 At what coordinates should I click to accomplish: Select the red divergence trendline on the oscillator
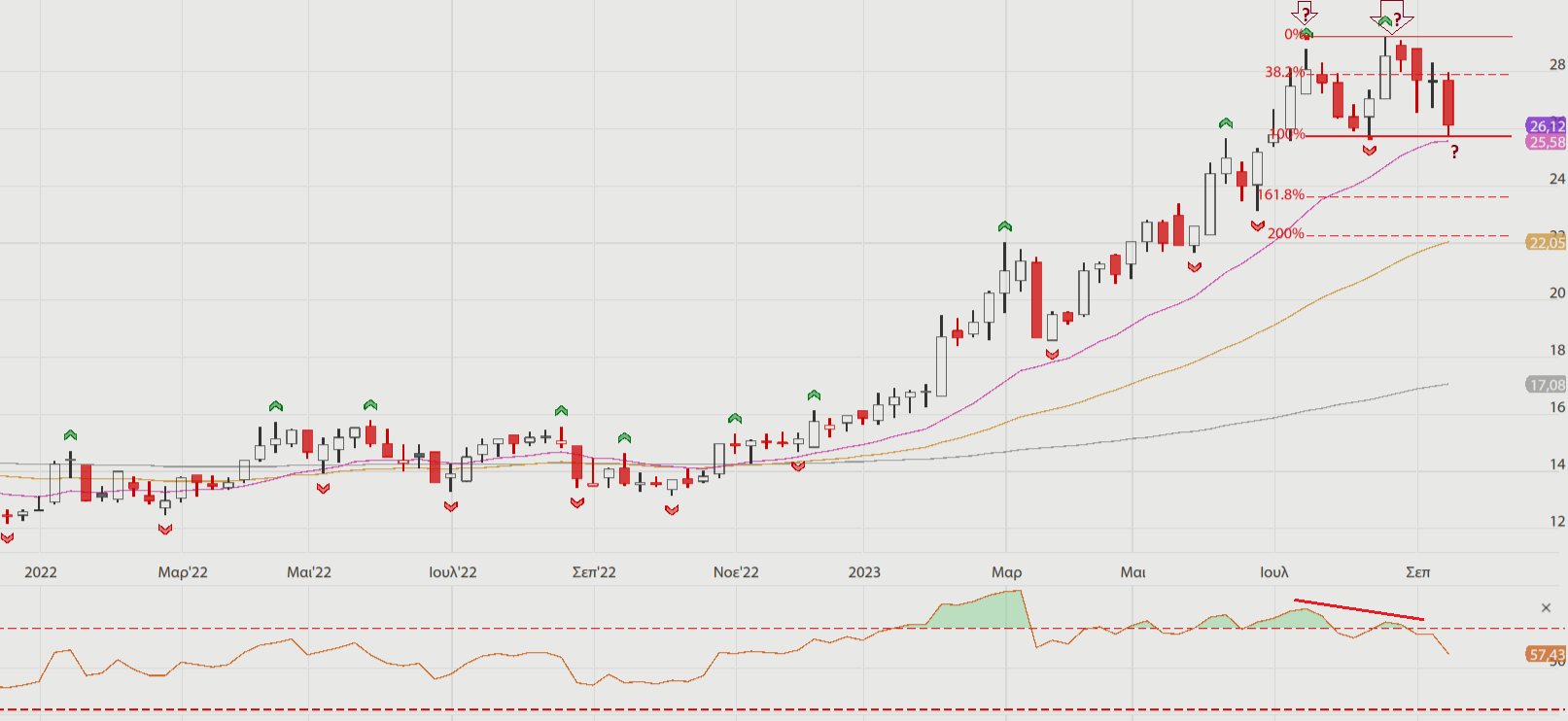point(1359,610)
